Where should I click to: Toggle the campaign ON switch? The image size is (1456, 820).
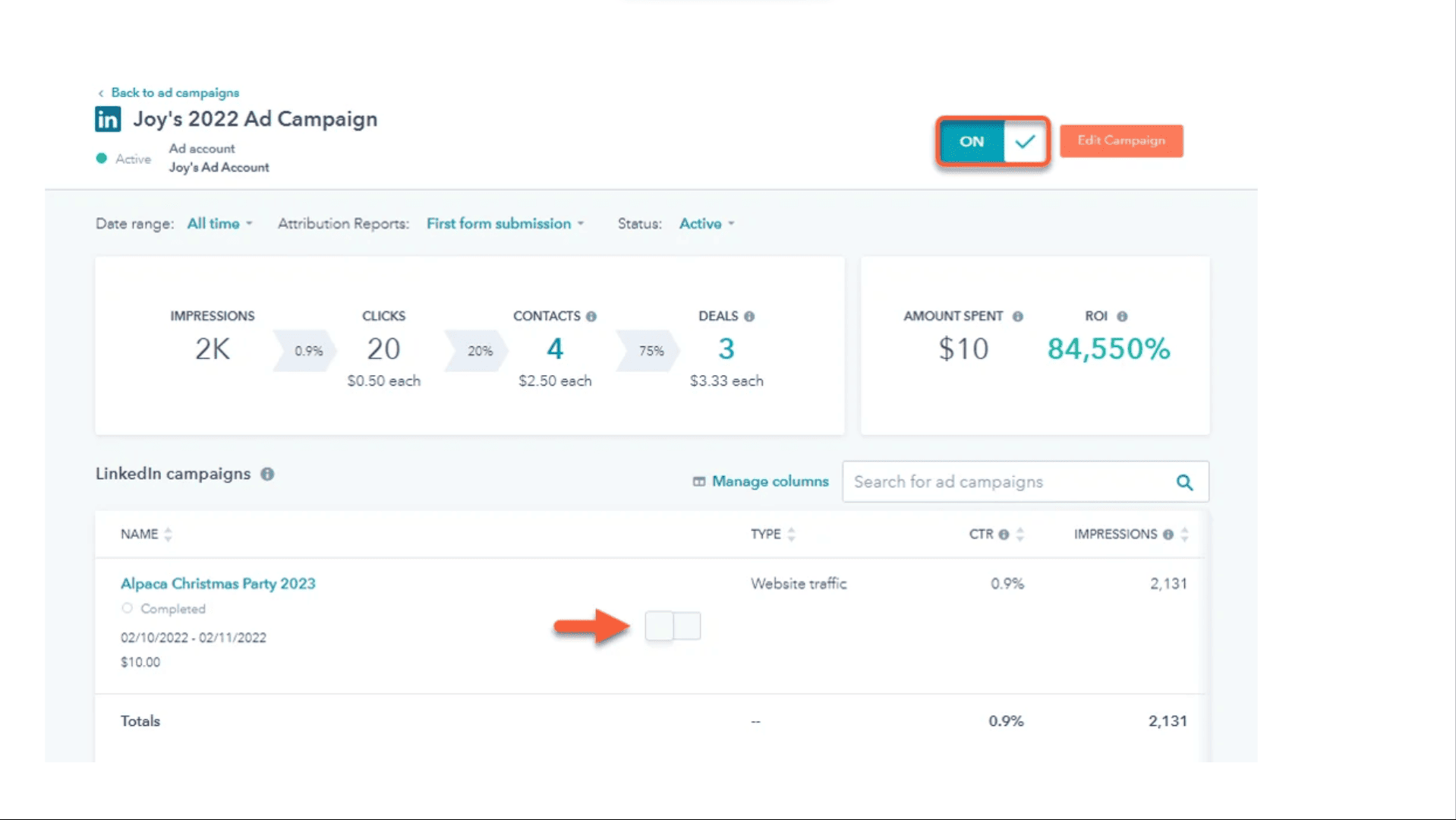993,141
